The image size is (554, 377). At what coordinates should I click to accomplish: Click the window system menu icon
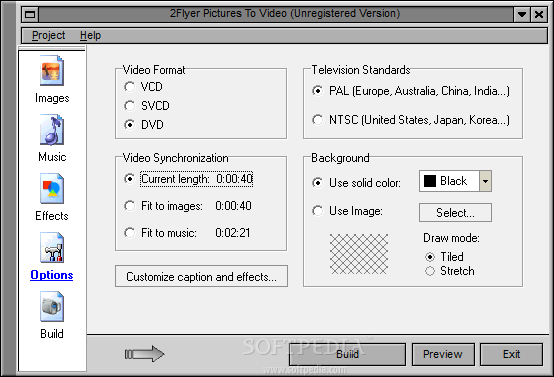click(30, 14)
